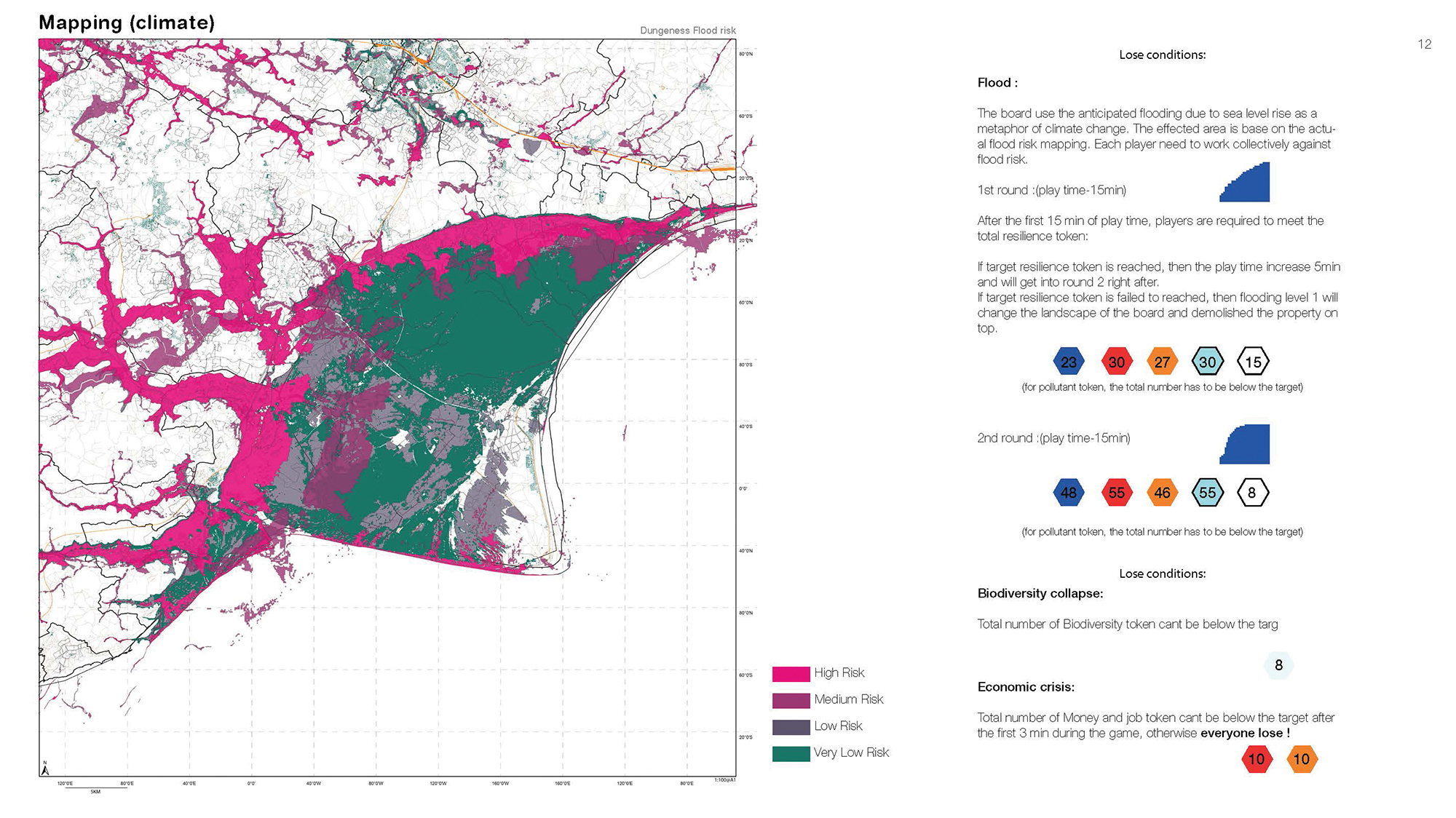The height and width of the screenshot is (818, 1456).
Task: Click the High Risk pink legend swatch
Action: (x=791, y=674)
